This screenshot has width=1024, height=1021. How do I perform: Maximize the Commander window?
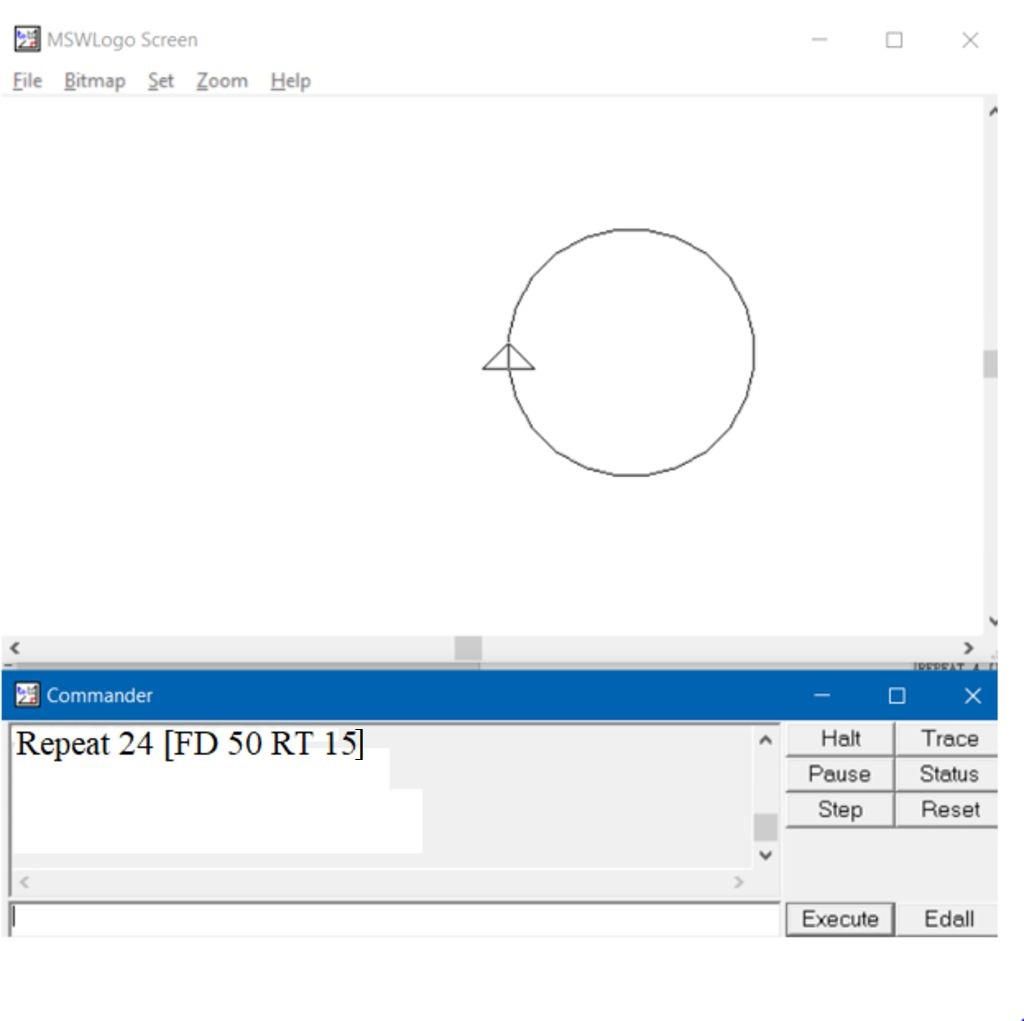pos(897,695)
